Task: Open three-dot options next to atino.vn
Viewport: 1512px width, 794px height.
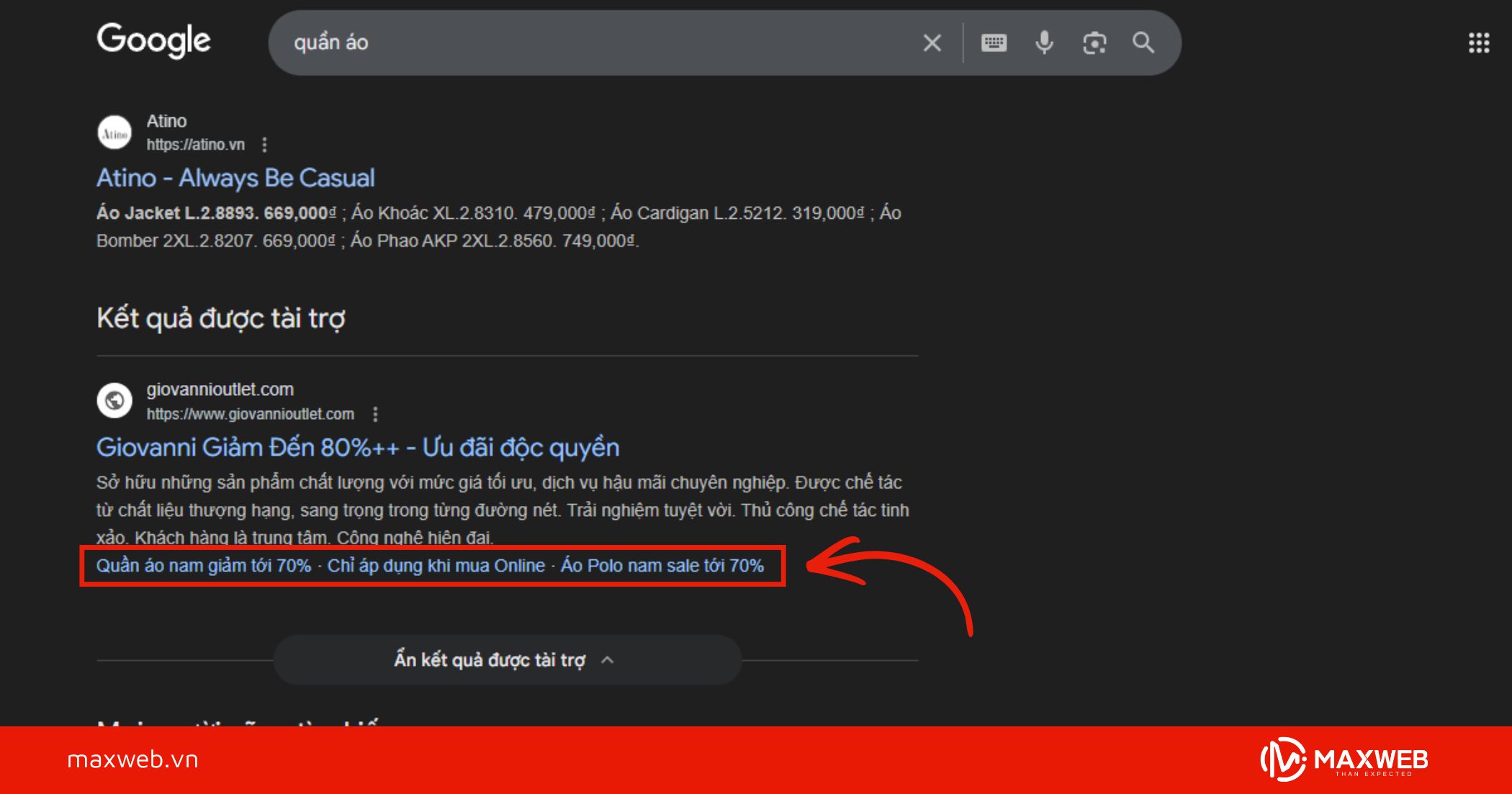Action: [265, 145]
